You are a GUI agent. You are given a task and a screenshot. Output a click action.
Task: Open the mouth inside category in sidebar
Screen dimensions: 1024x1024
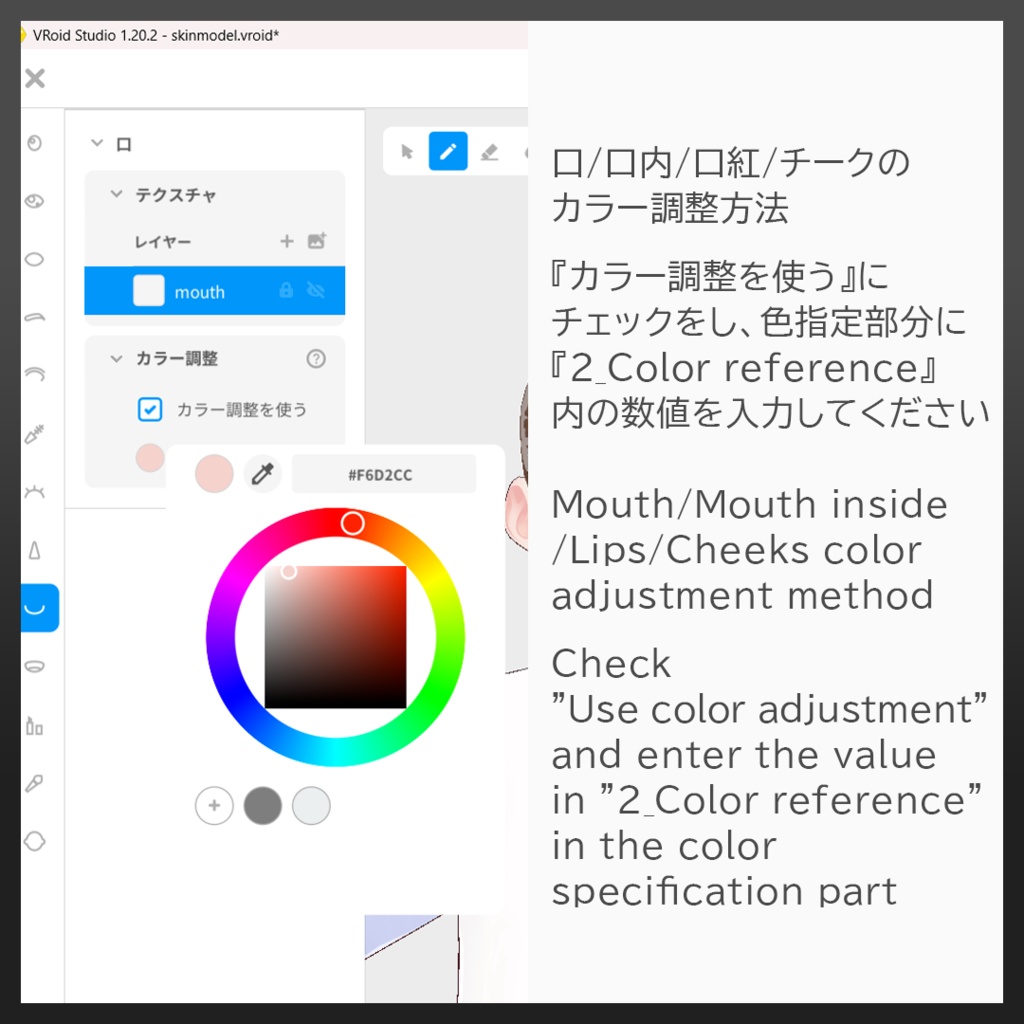click(35, 666)
